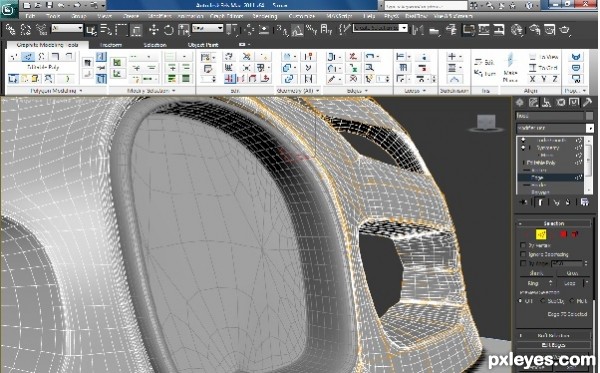
Task: Click the Undo arrow in the quick access toolbar
Action: [61, 5]
